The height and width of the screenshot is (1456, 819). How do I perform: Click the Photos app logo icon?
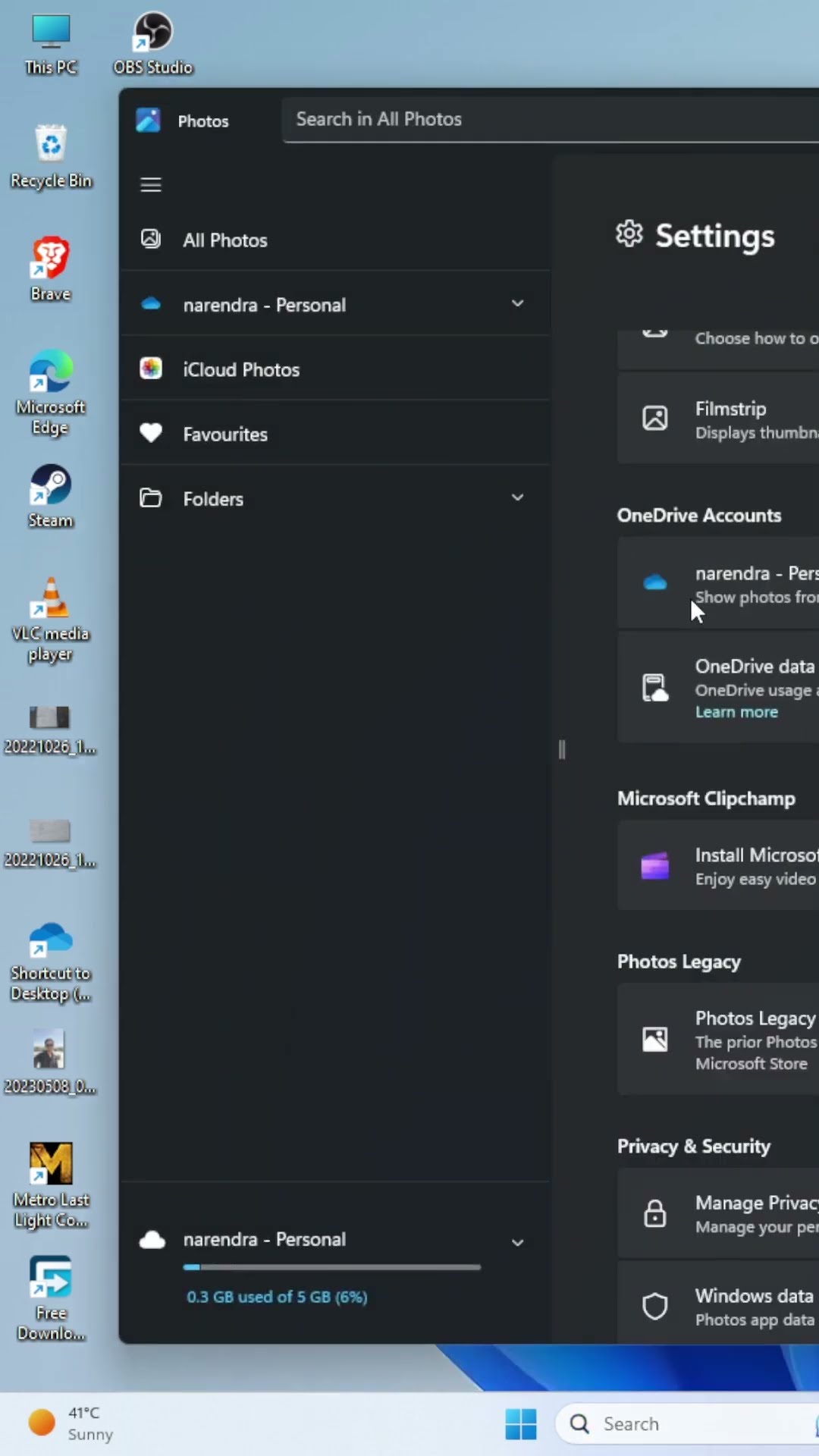coord(148,120)
